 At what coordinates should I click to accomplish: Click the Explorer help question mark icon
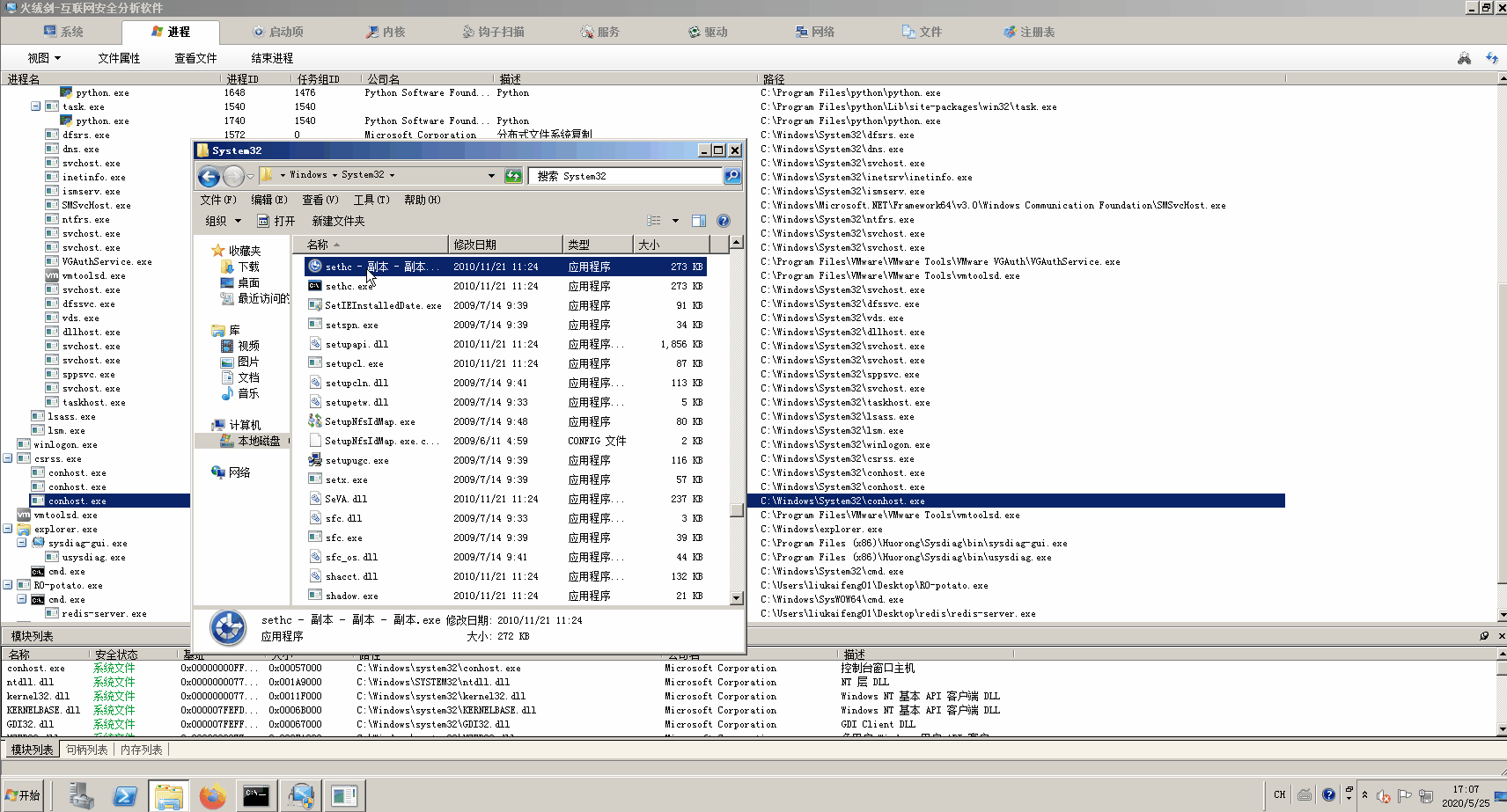tap(723, 221)
